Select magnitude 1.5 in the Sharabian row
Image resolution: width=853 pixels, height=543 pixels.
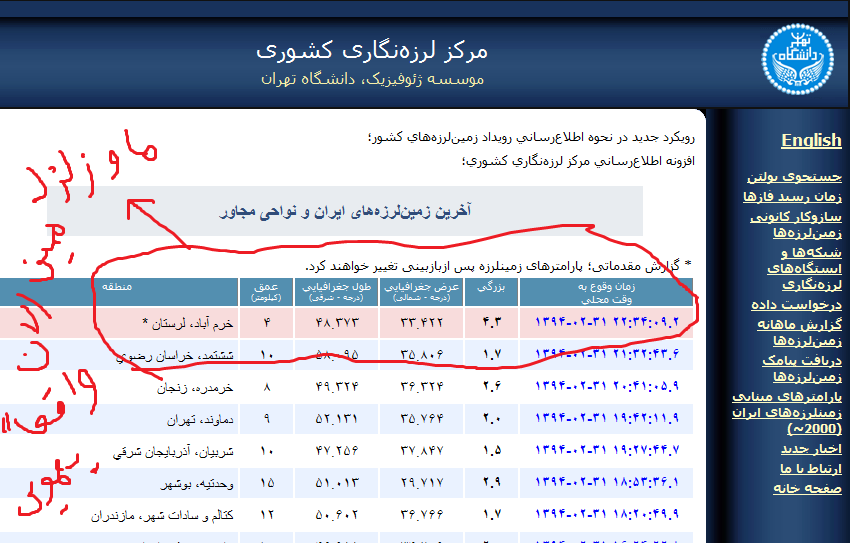[491, 451]
